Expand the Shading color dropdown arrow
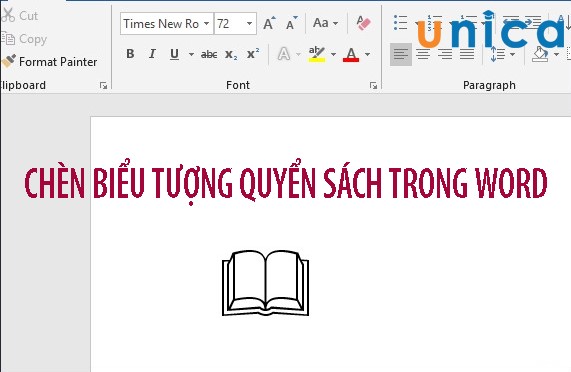The width and height of the screenshot is (571, 372). click(x=556, y=55)
